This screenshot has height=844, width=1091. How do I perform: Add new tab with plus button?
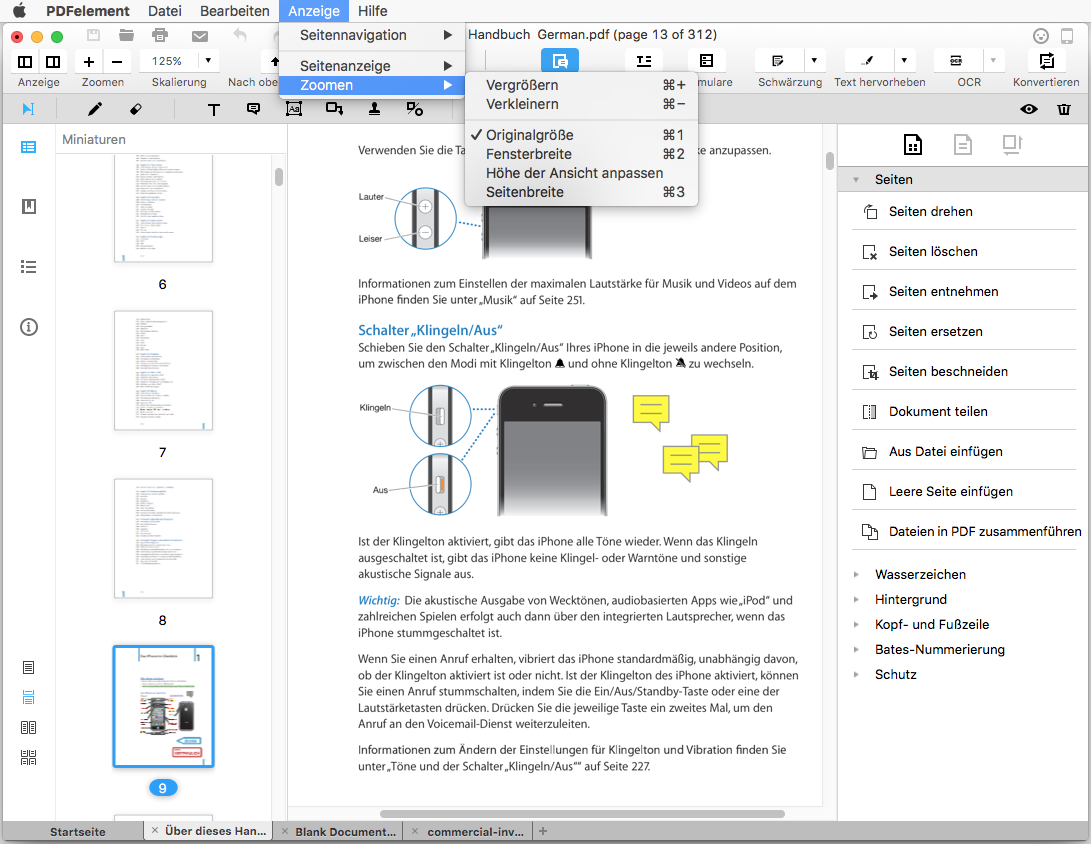543,831
